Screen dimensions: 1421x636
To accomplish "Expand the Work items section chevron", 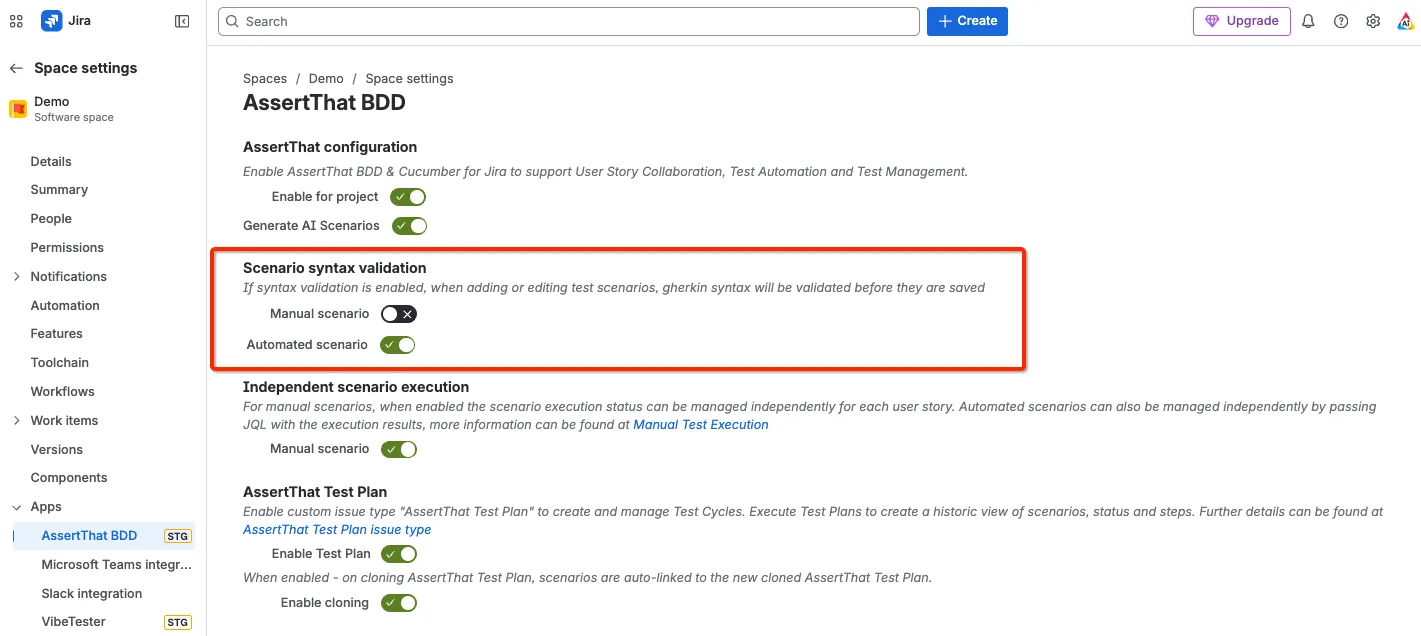I will click(x=16, y=420).
